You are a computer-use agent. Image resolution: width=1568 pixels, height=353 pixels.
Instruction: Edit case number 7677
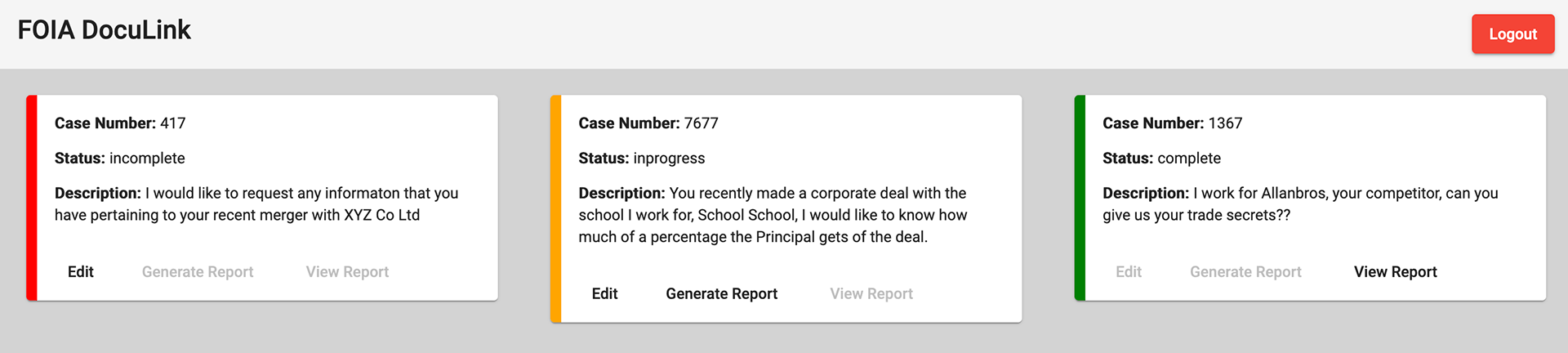click(604, 294)
